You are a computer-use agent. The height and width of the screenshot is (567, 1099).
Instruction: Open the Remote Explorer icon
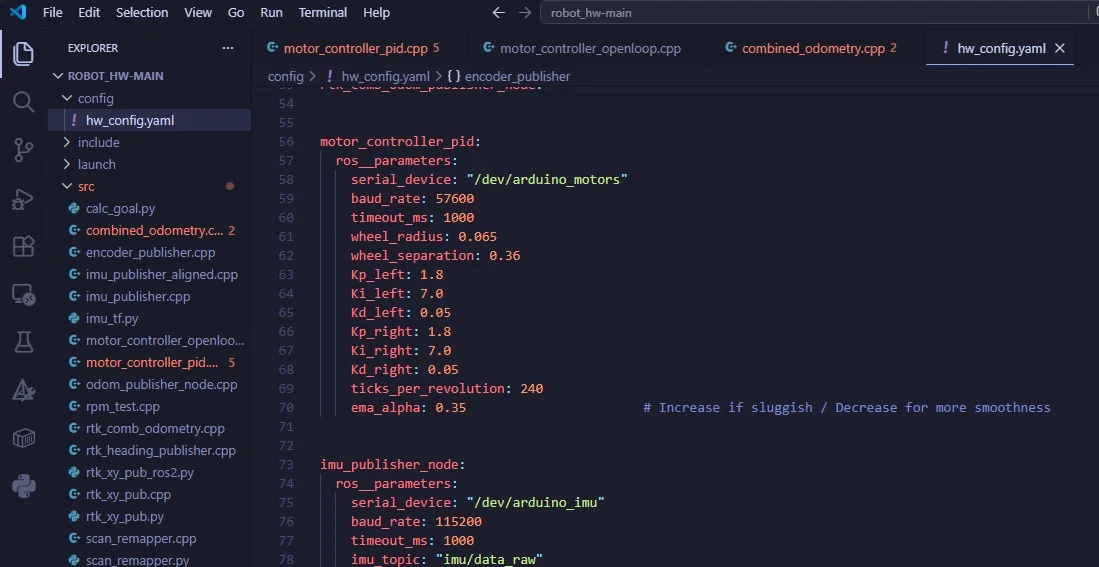pyautogui.click(x=23, y=295)
